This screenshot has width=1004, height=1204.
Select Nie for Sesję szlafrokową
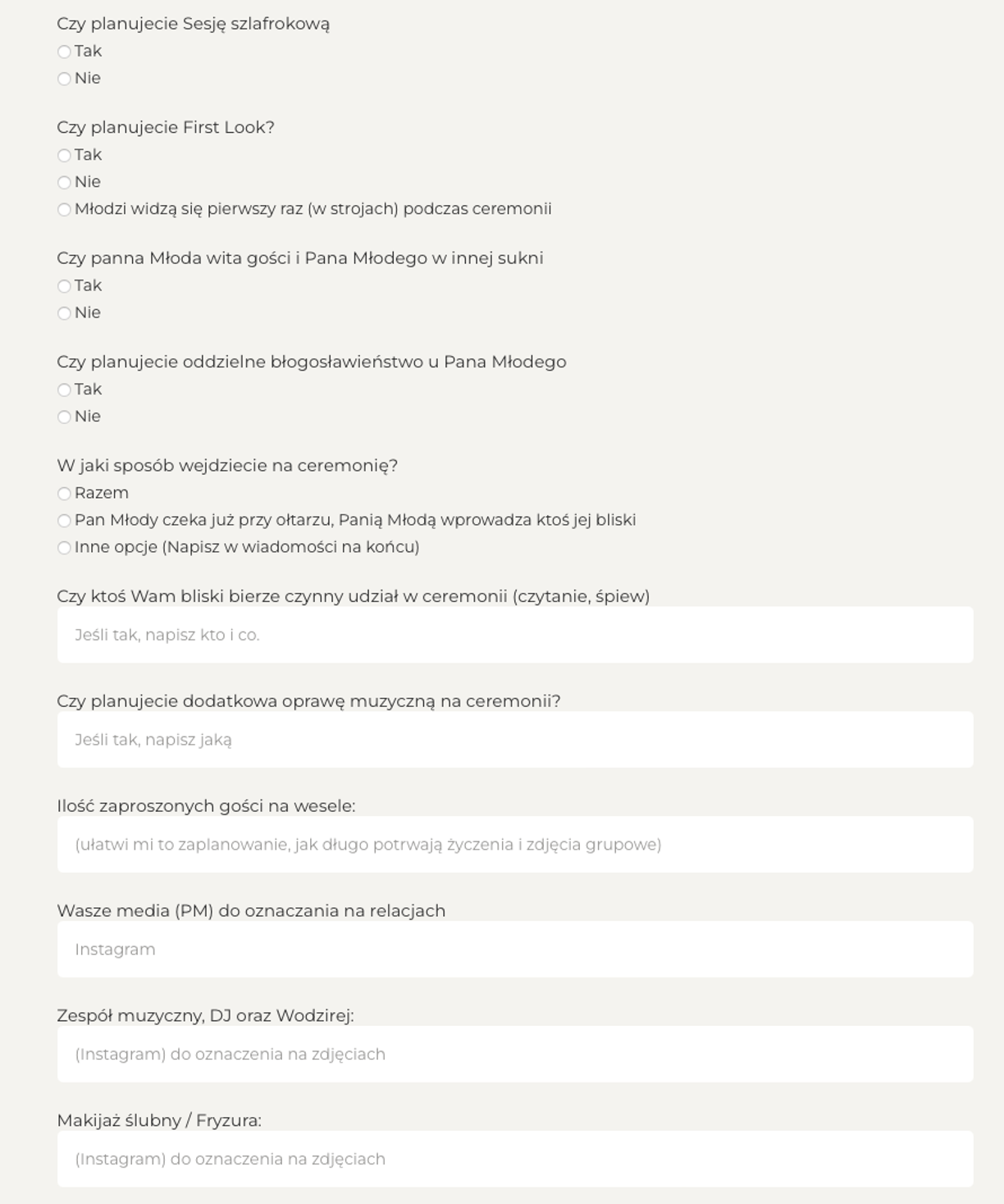64,79
